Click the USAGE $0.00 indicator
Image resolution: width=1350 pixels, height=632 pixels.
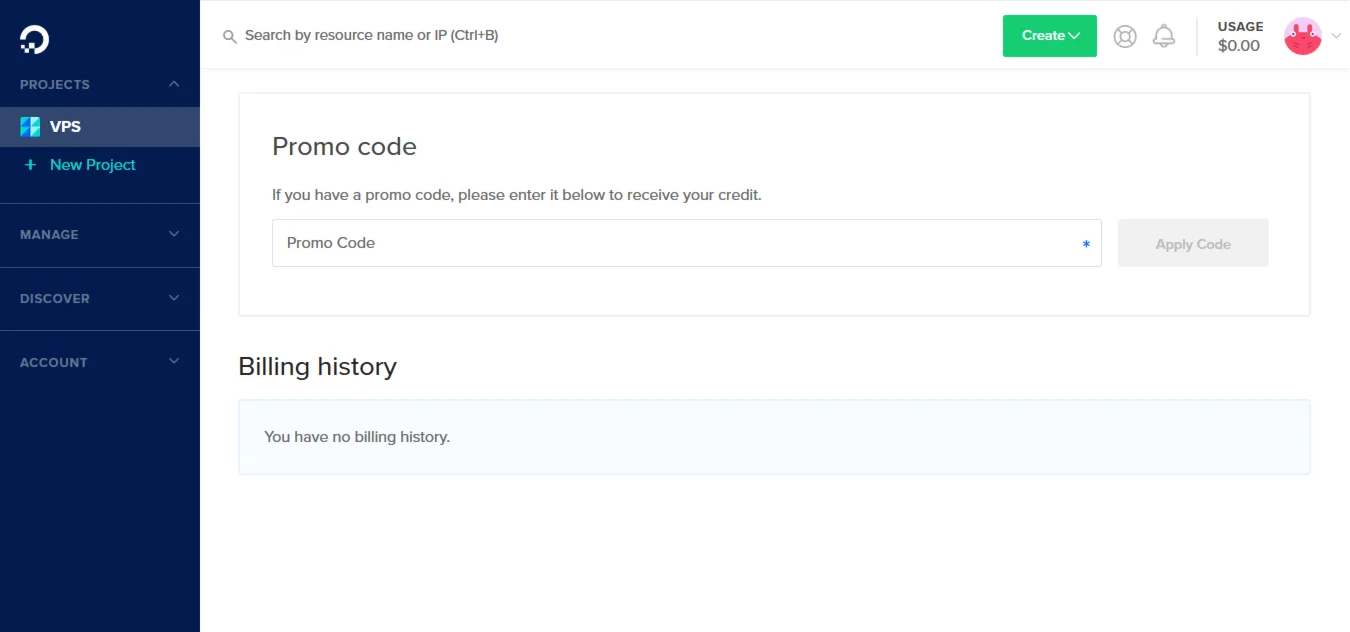pyautogui.click(x=1240, y=36)
